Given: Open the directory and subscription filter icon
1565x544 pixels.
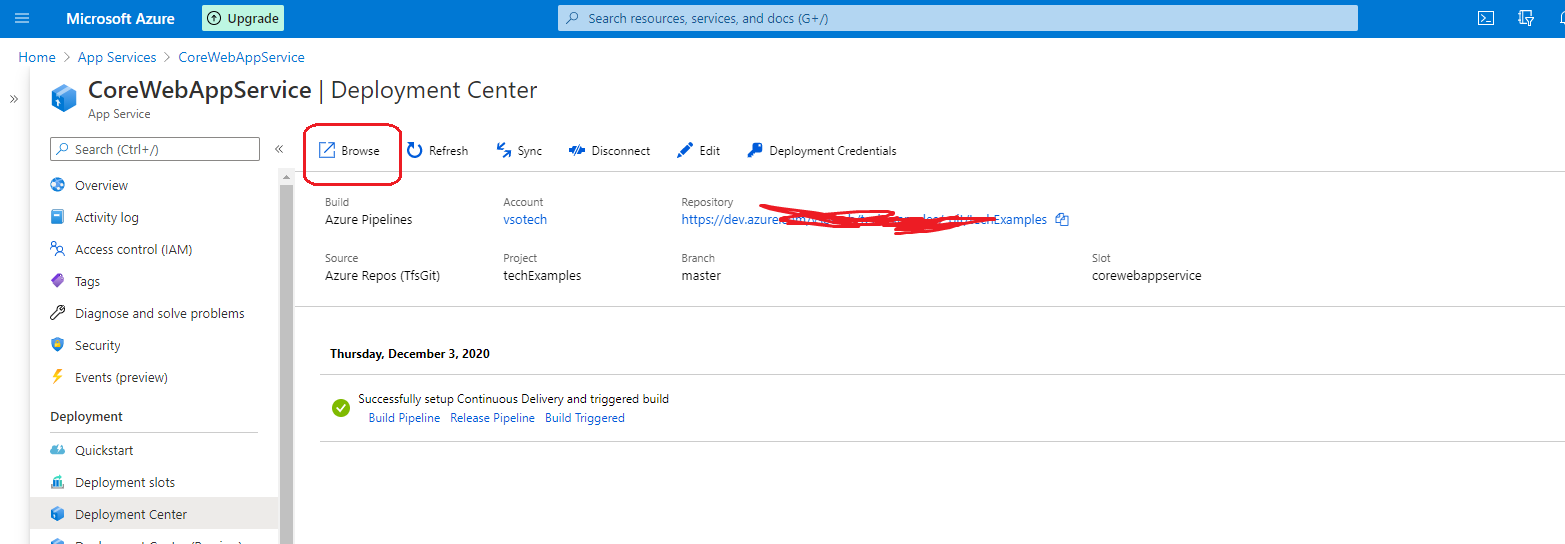Looking at the screenshot, I should point(1526,18).
